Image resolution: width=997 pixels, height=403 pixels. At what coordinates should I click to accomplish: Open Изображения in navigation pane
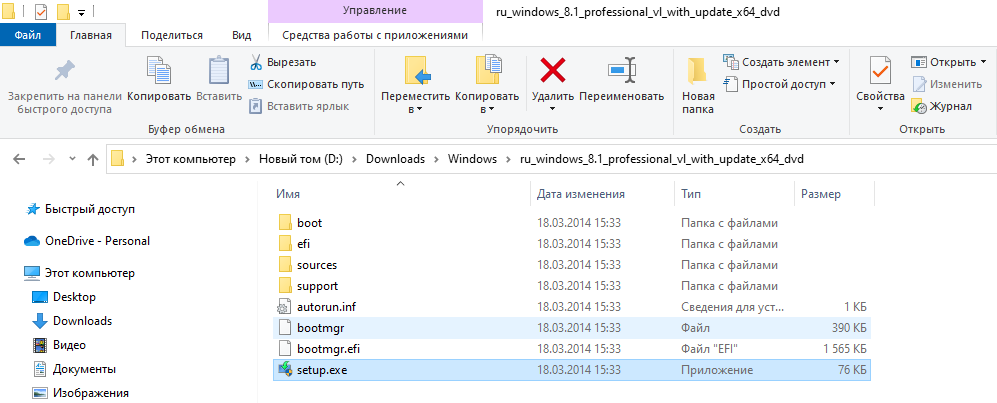[x=81, y=393]
